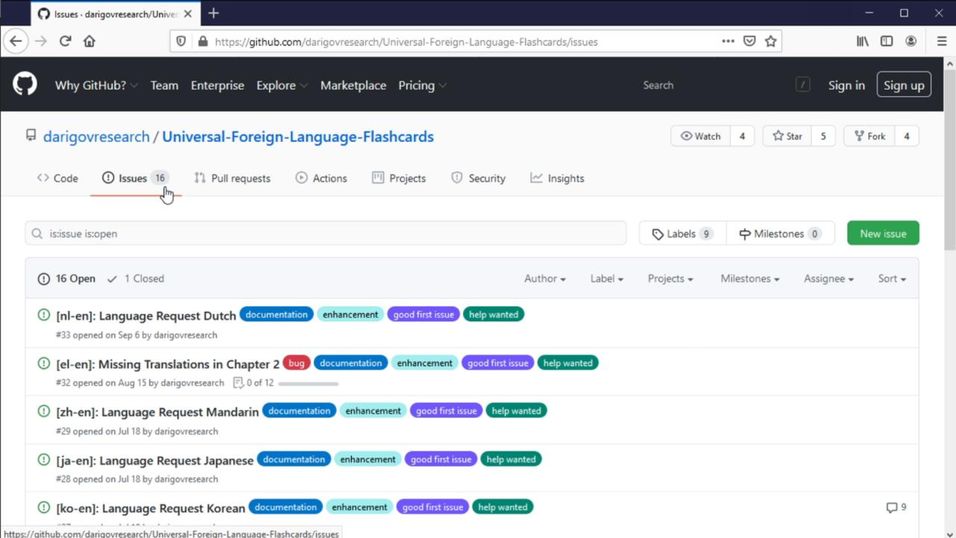Open the Insights tab

(557, 178)
